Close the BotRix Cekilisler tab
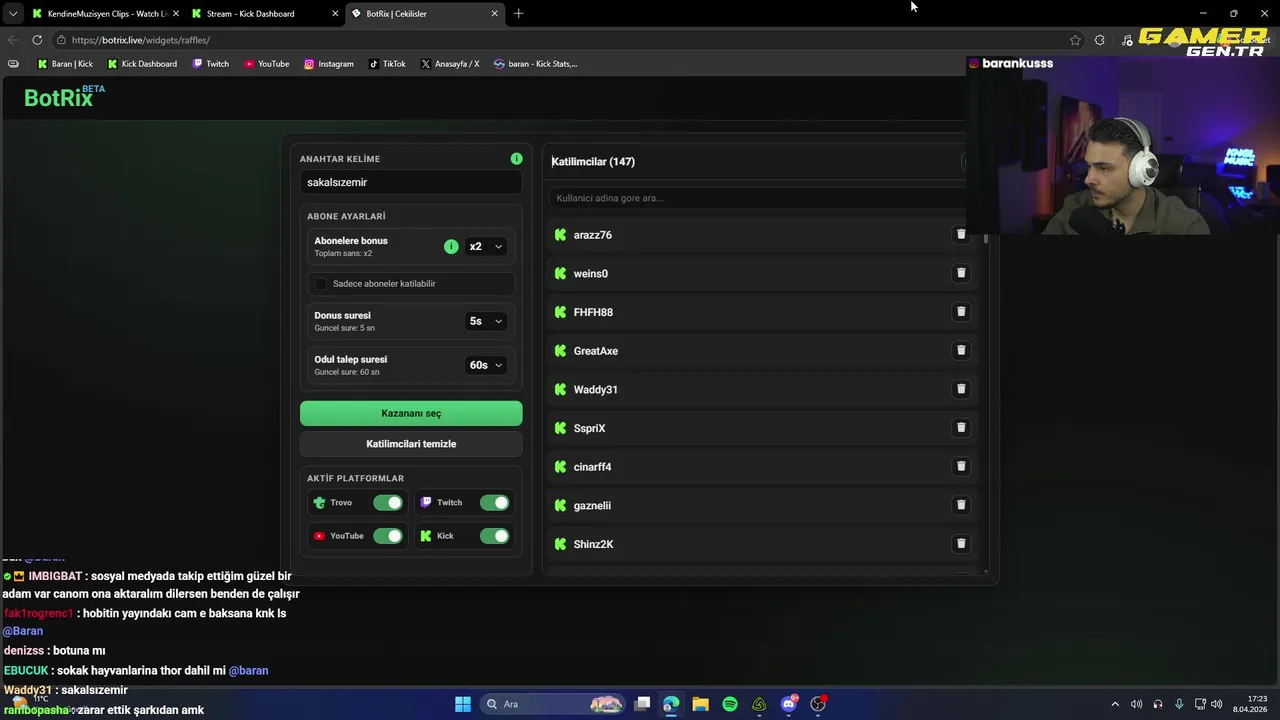Image resolution: width=1280 pixels, height=720 pixels. click(x=494, y=14)
